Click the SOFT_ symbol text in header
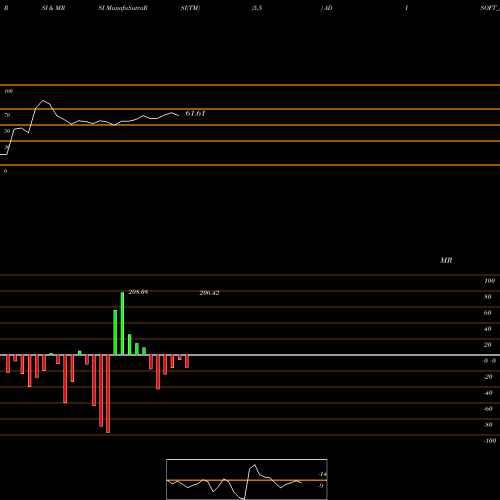 pyautogui.click(x=490, y=8)
